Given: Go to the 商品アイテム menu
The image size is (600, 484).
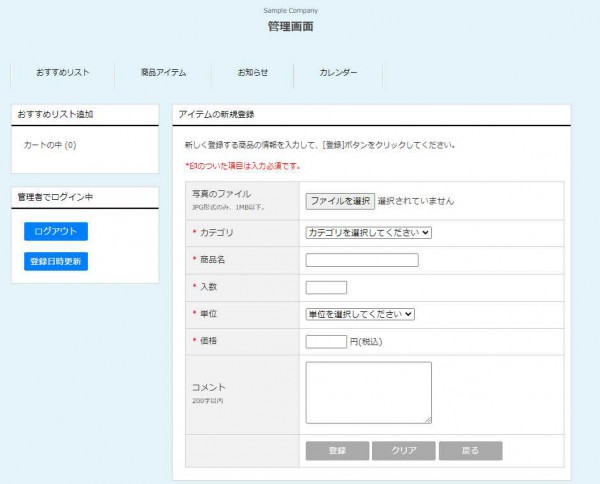Looking at the screenshot, I should 163,73.
